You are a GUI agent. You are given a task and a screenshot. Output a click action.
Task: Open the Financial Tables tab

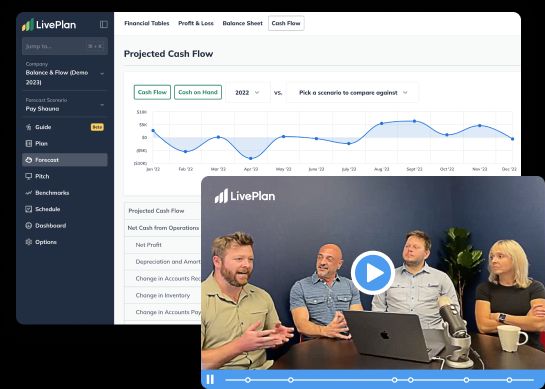147,23
